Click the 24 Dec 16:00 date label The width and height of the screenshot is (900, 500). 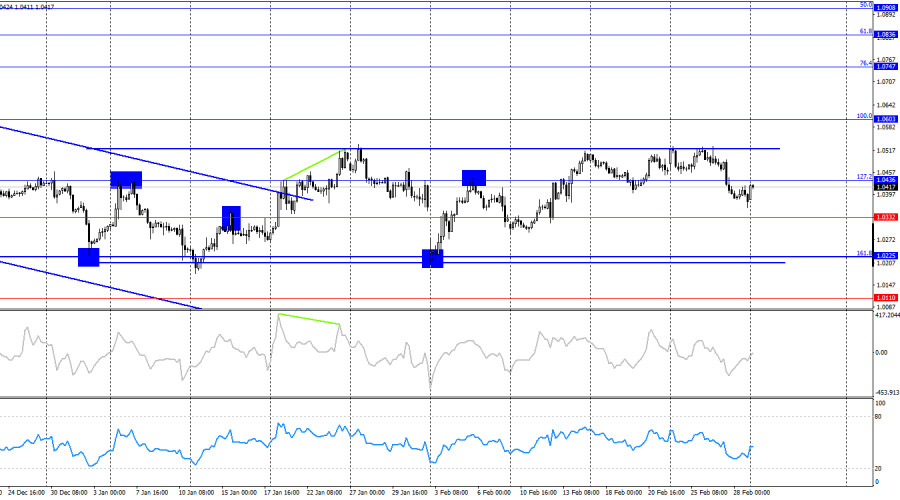27,493
